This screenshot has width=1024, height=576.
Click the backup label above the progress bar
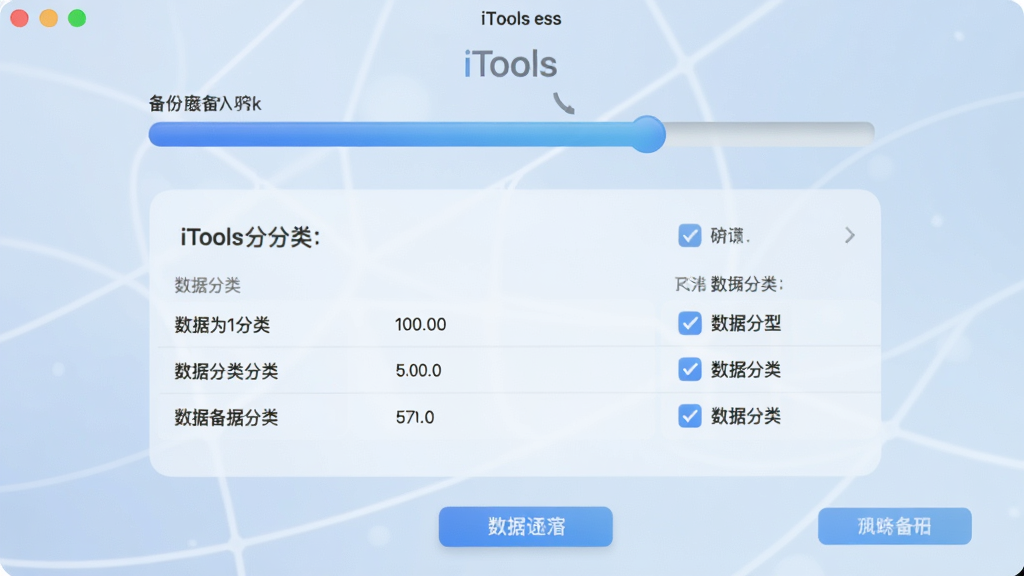point(205,103)
